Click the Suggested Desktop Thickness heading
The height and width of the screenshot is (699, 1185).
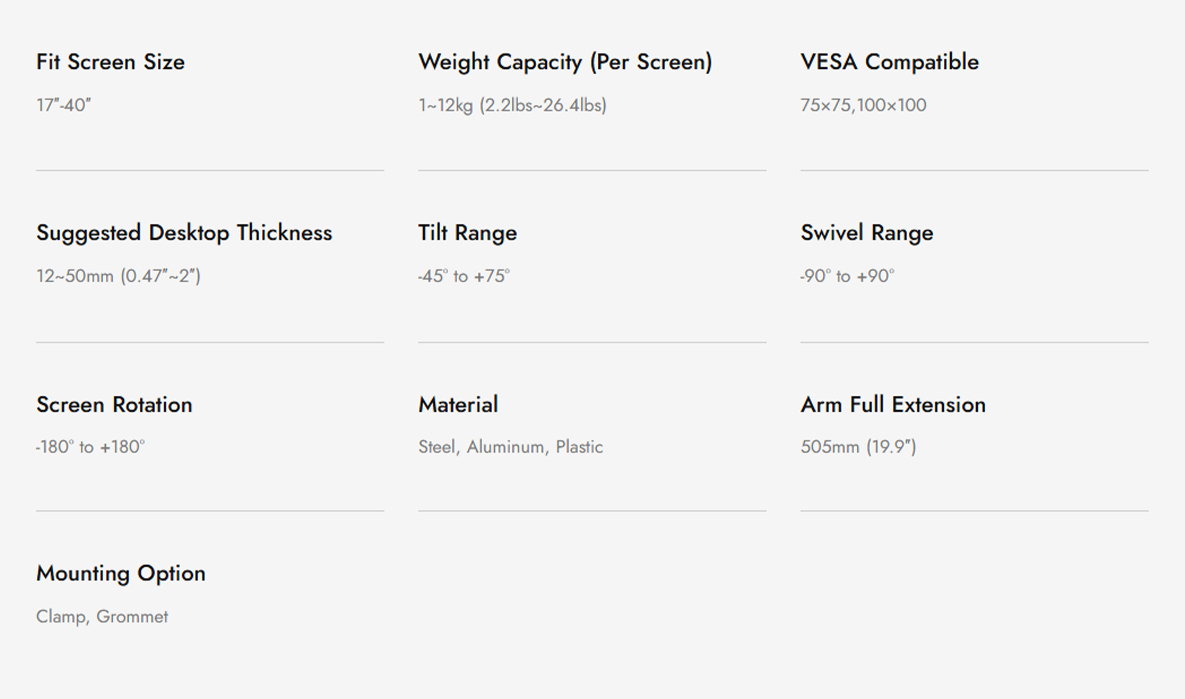(x=184, y=233)
